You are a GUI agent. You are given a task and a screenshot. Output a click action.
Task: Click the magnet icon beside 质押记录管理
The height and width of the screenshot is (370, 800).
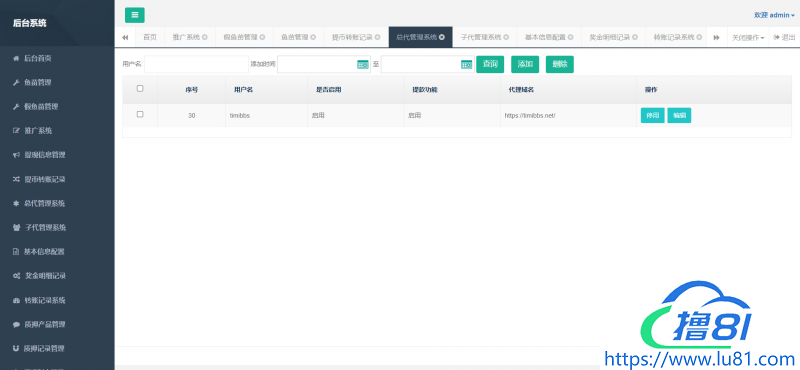[16, 349]
